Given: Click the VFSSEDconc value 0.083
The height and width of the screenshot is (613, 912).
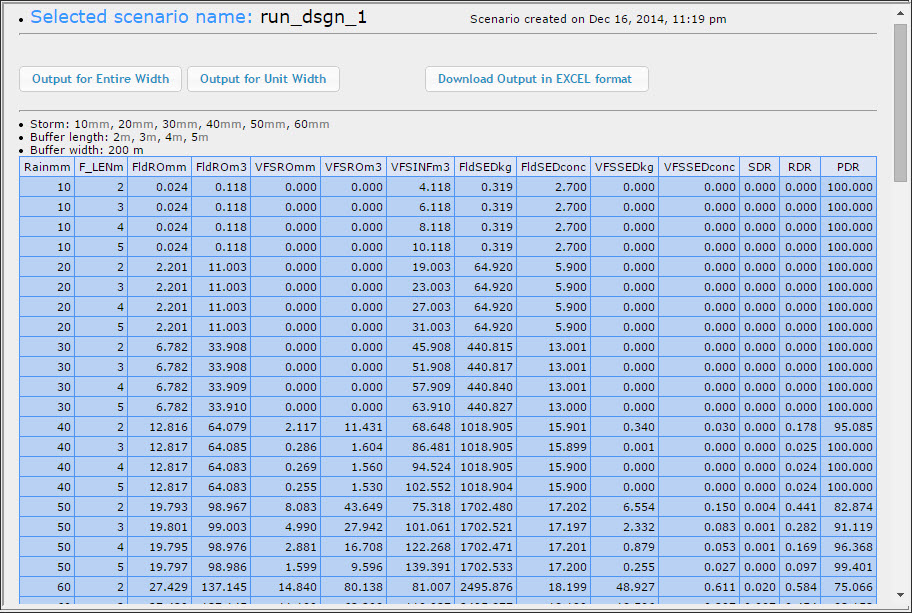Looking at the screenshot, I should pos(699,527).
